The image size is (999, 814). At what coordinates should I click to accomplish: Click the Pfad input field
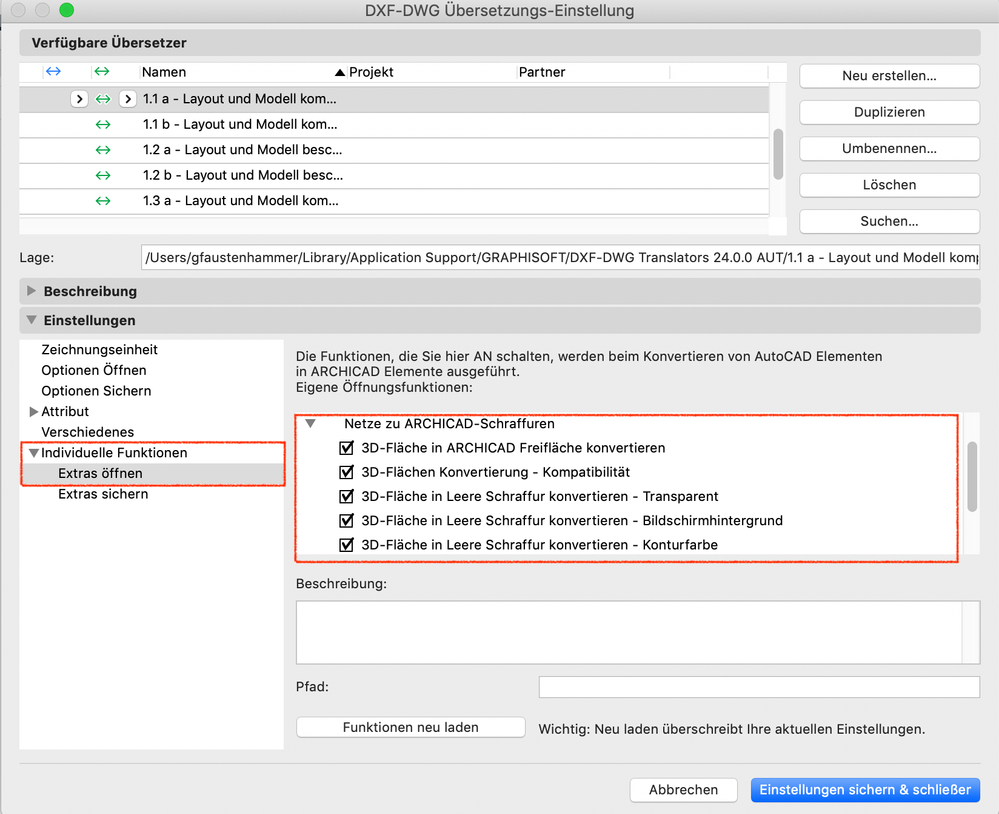tap(759, 687)
